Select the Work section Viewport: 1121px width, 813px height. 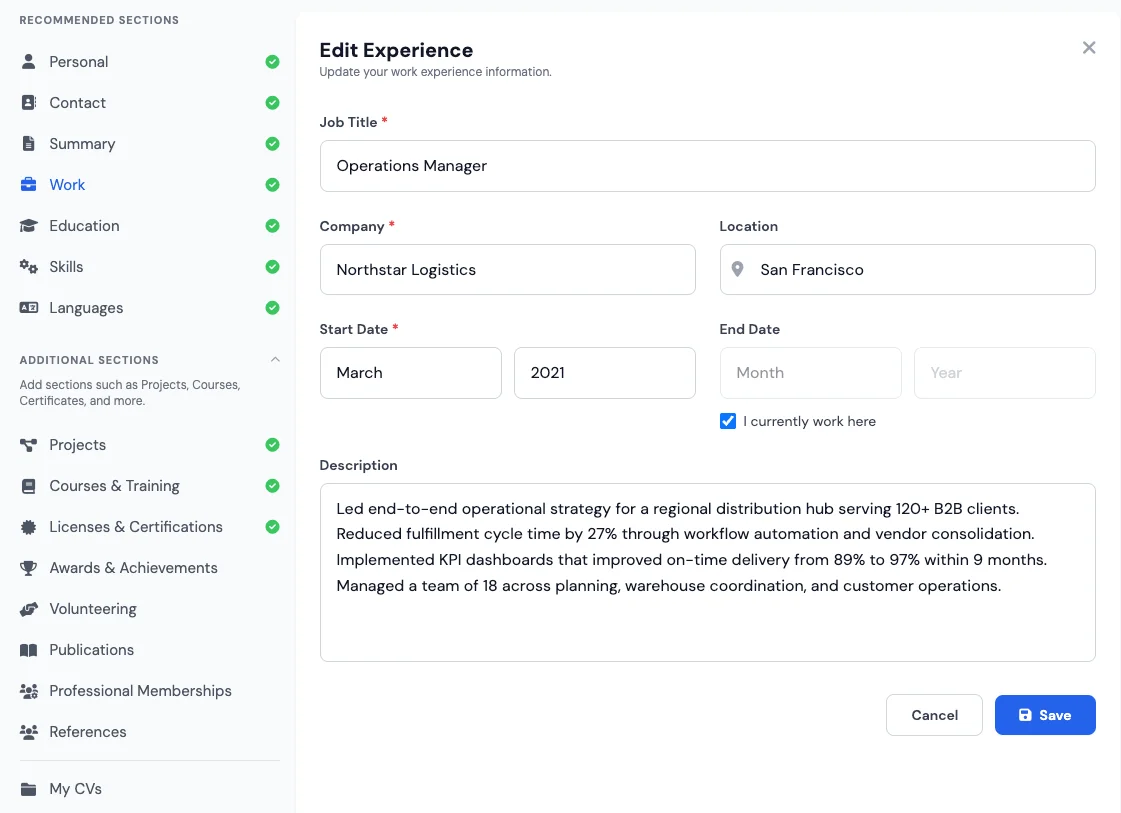click(x=149, y=184)
